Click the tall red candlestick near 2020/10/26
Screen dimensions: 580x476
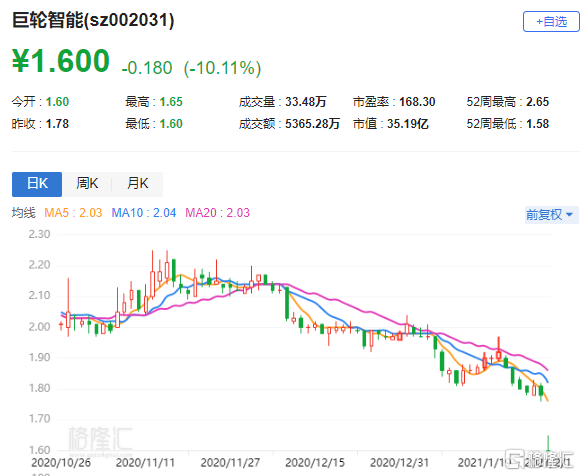68,307
